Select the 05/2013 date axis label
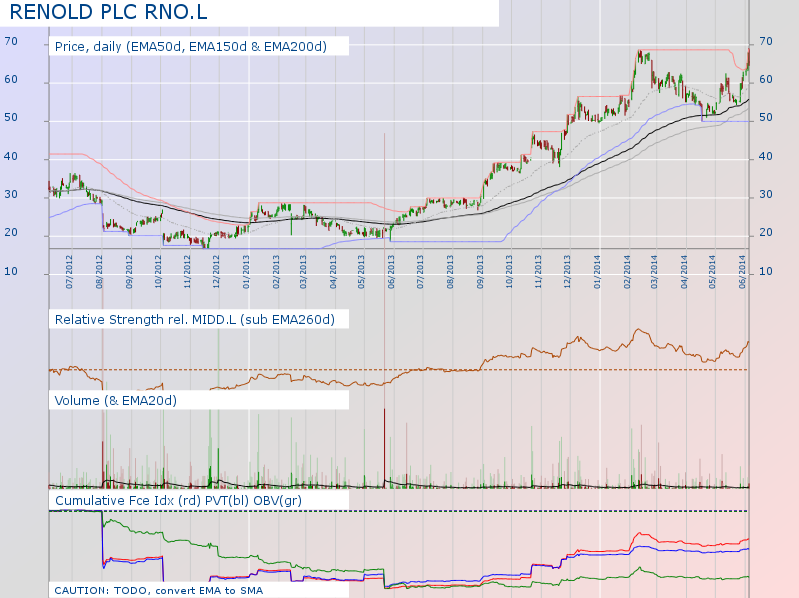Screen dimensions: 799x598 (x=361, y=272)
